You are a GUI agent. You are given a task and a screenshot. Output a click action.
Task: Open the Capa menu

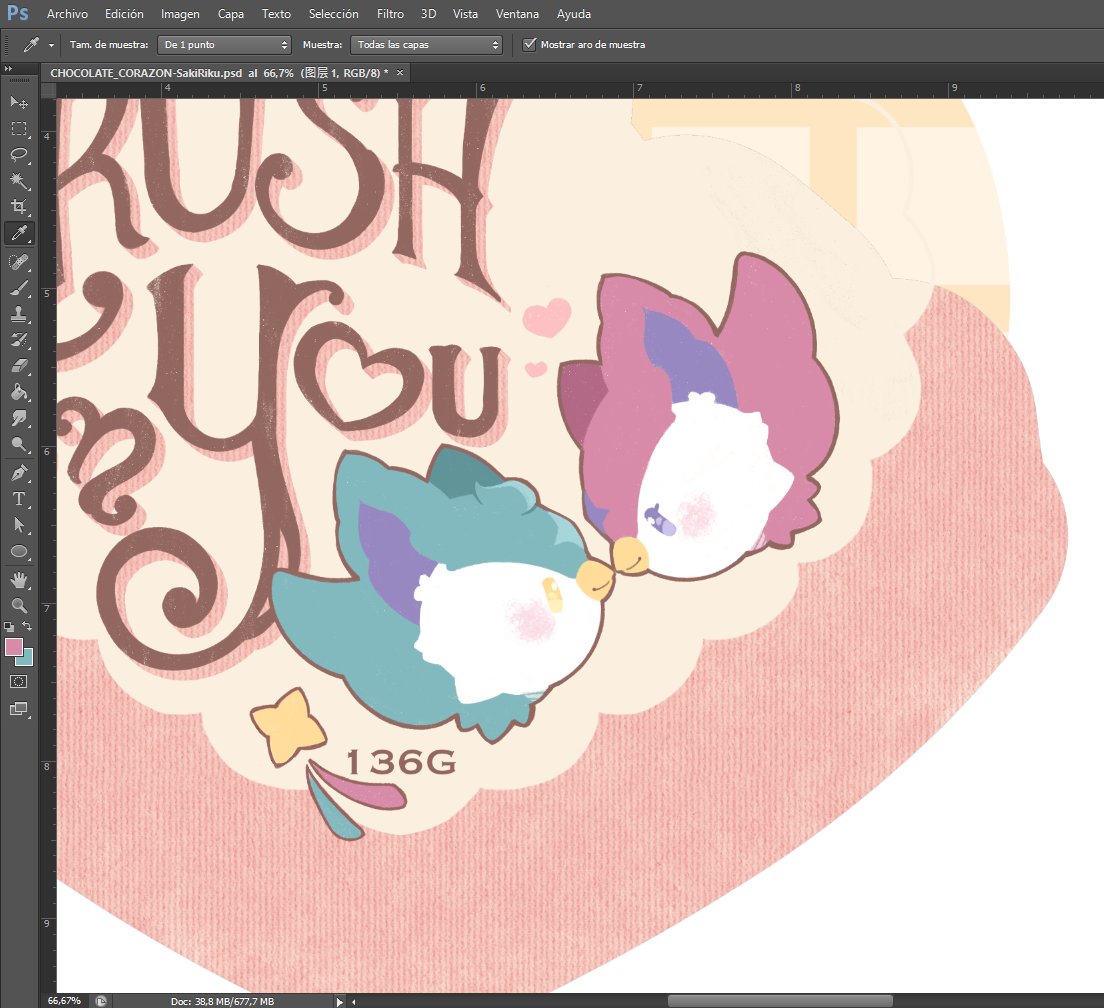tap(230, 13)
